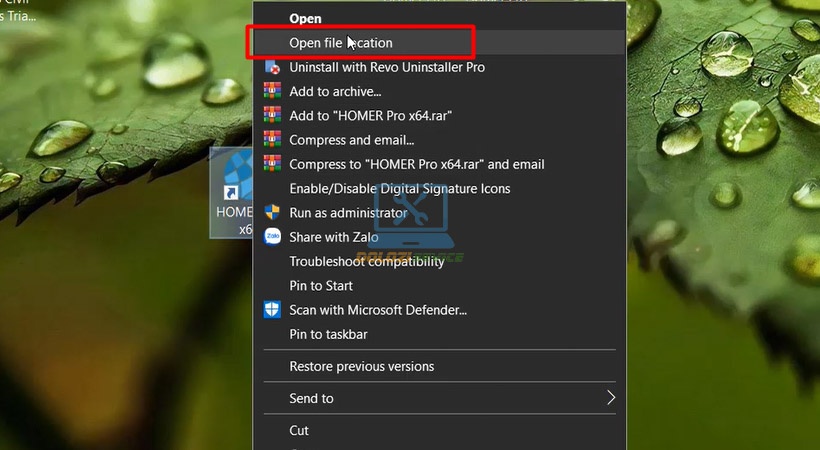
Task: Click WinRAR icon beside Add to archive
Action: click(x=272, y=91)
